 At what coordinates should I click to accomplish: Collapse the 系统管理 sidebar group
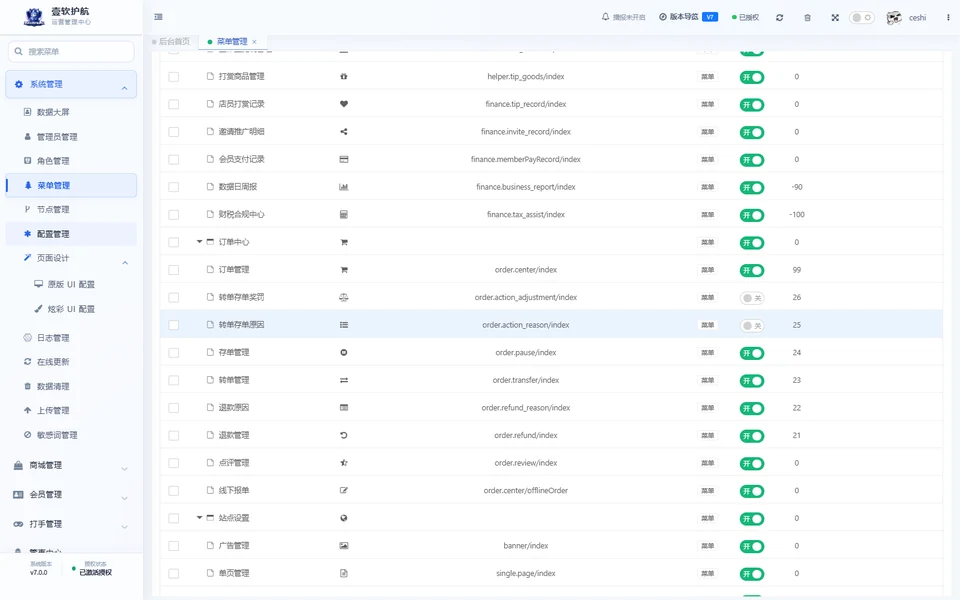point(71,84)
